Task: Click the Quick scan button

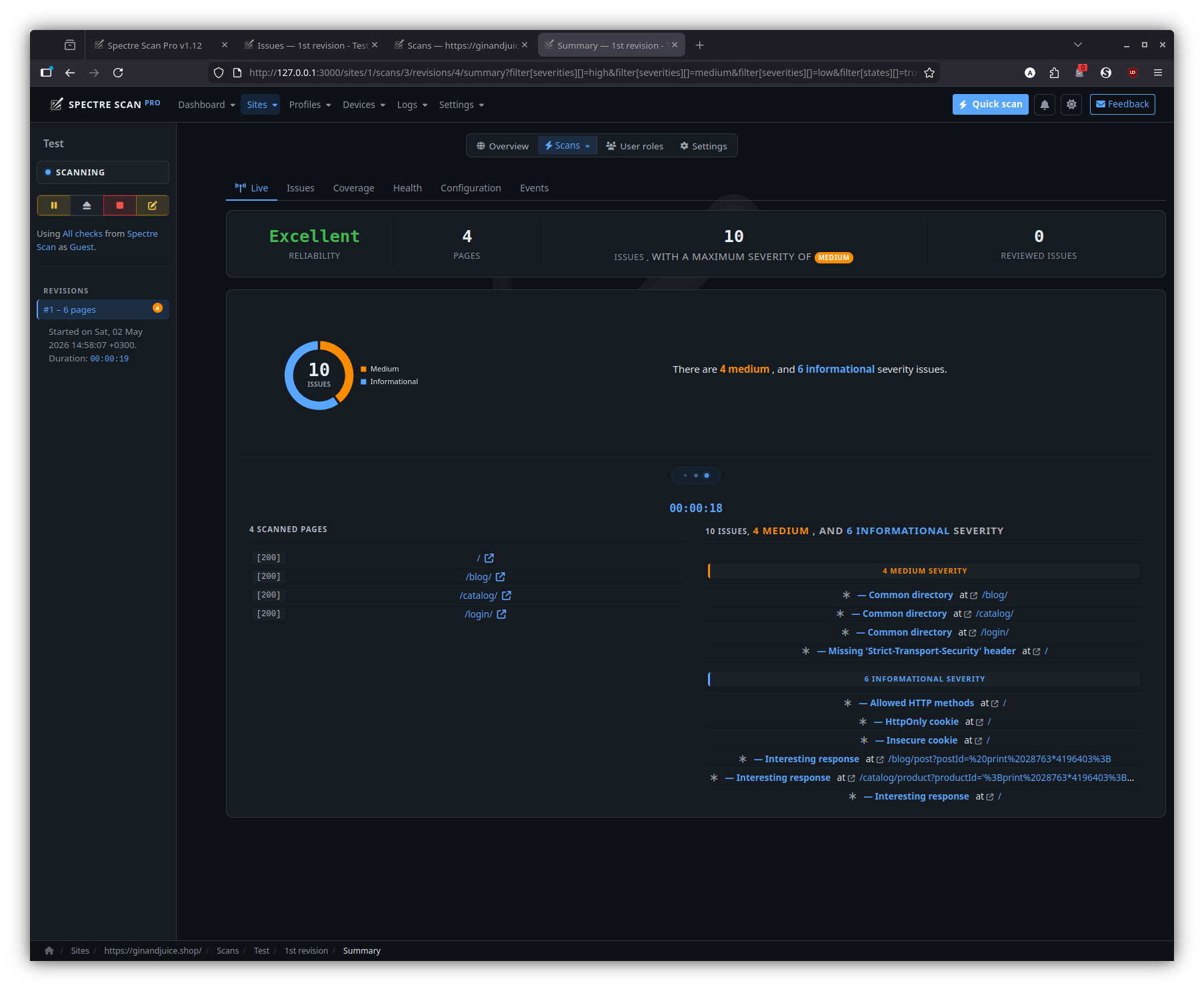Action: pos(991,105)
